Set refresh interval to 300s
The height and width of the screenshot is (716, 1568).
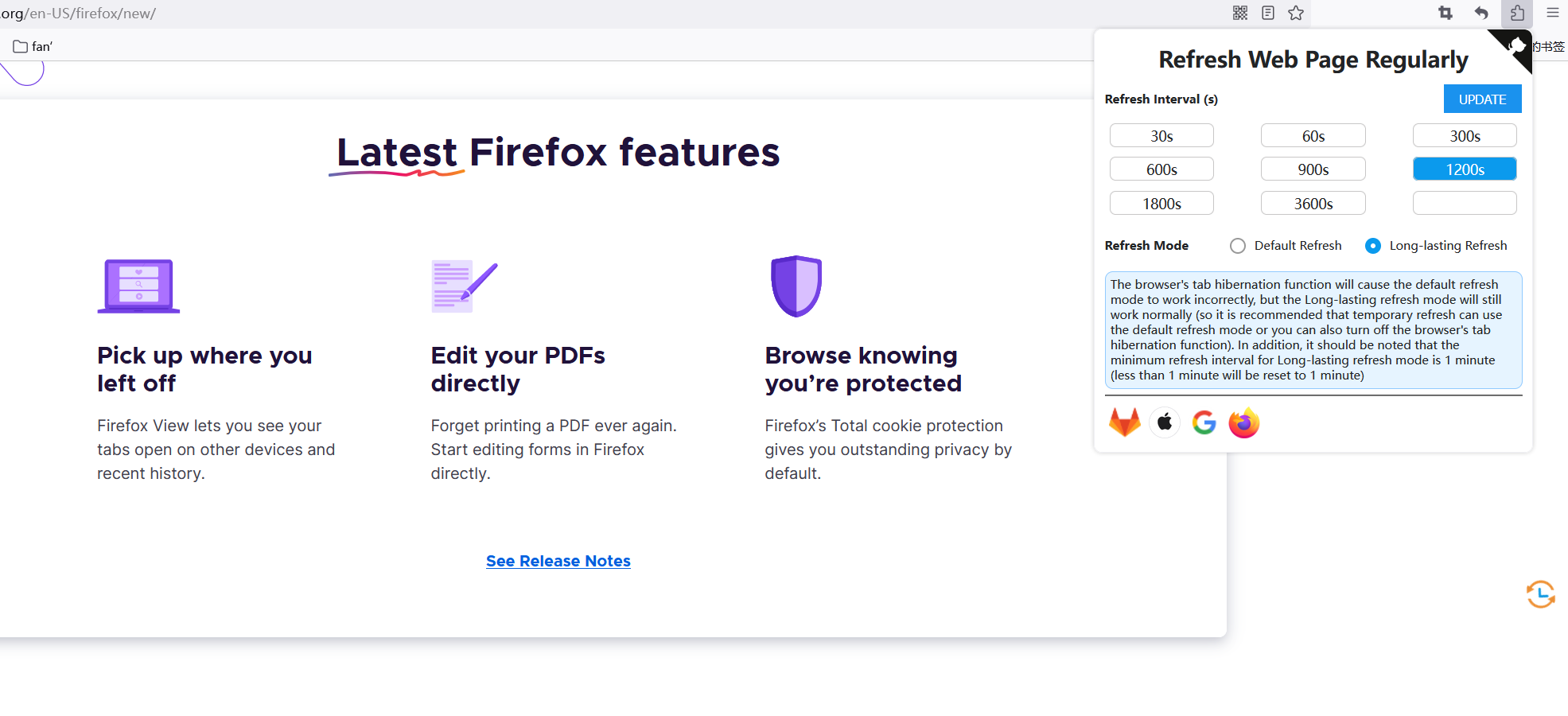tap(1465, 136)
